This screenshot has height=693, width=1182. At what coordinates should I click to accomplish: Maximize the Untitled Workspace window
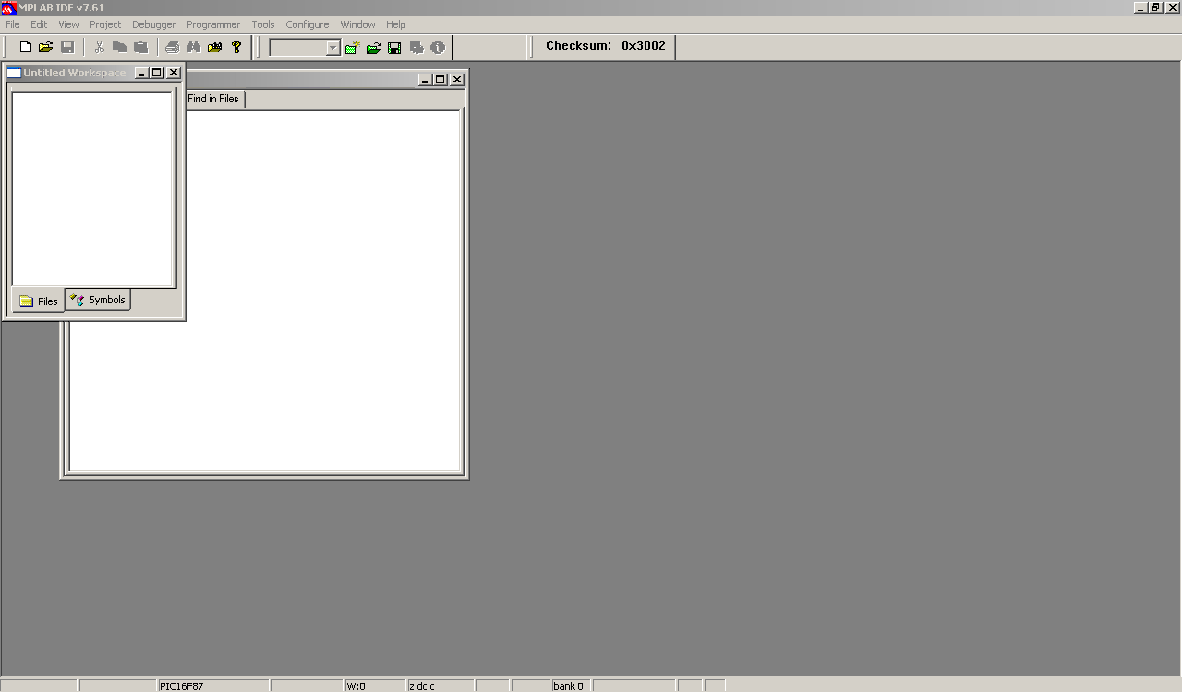coord(157,73)
